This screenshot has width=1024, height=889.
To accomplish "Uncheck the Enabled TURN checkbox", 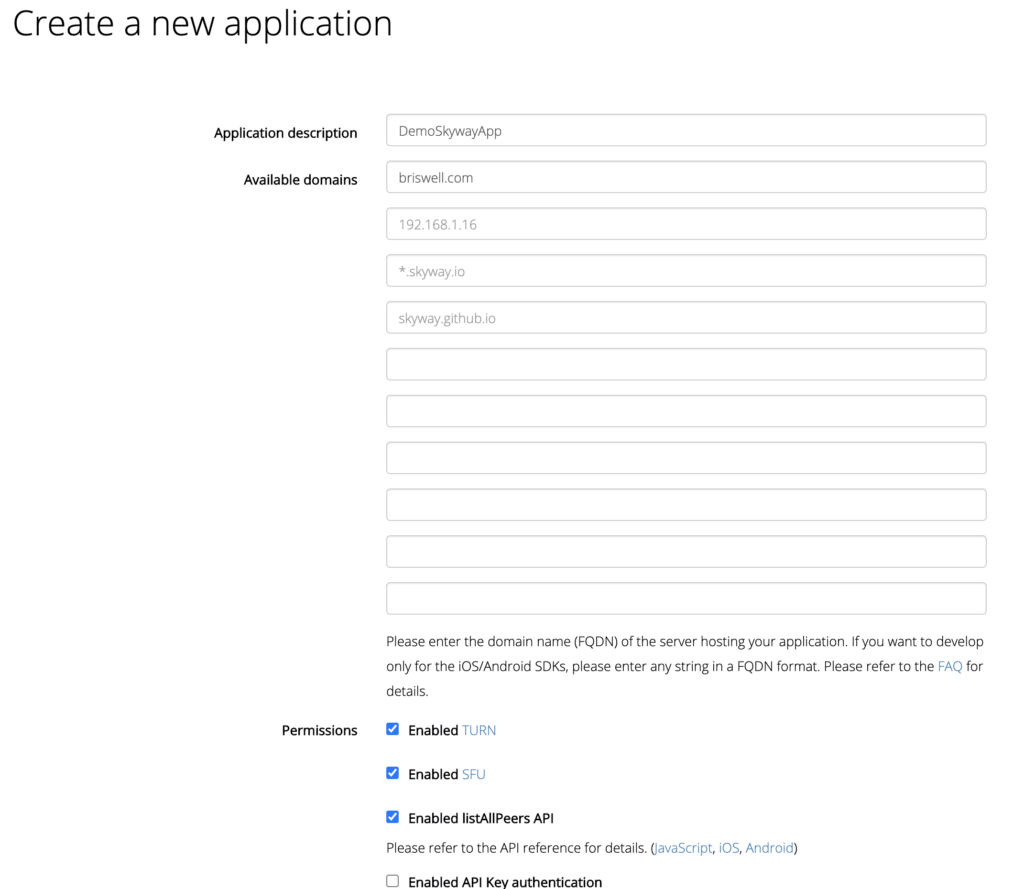I will (392, 729).
